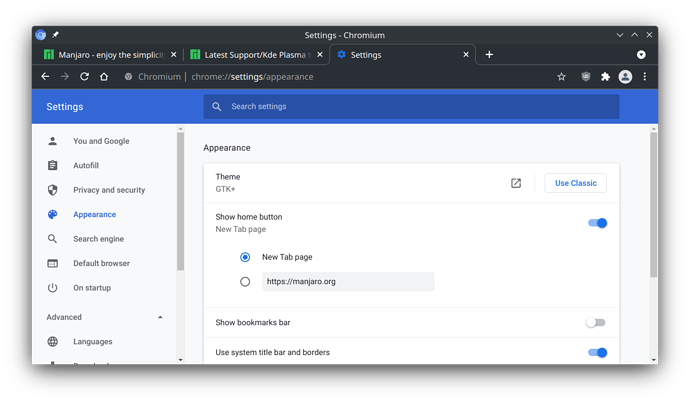Click the Appearance section heading

pyautogui.click(x=227, y=148)
